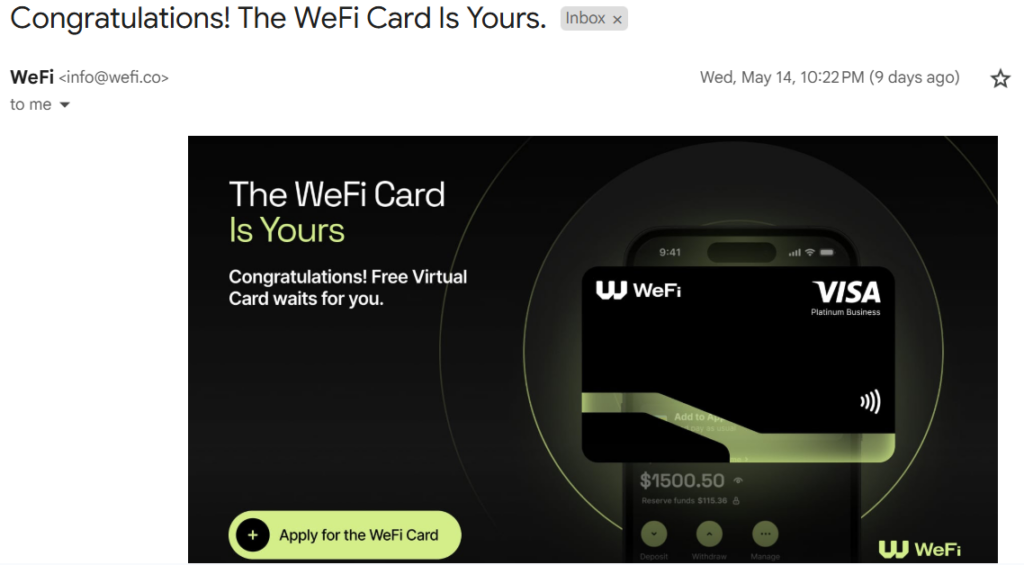Screen dimensions: 1024x565
Task: Click the Apply for the WeFi Card button
Action: [x=345, y=535]
